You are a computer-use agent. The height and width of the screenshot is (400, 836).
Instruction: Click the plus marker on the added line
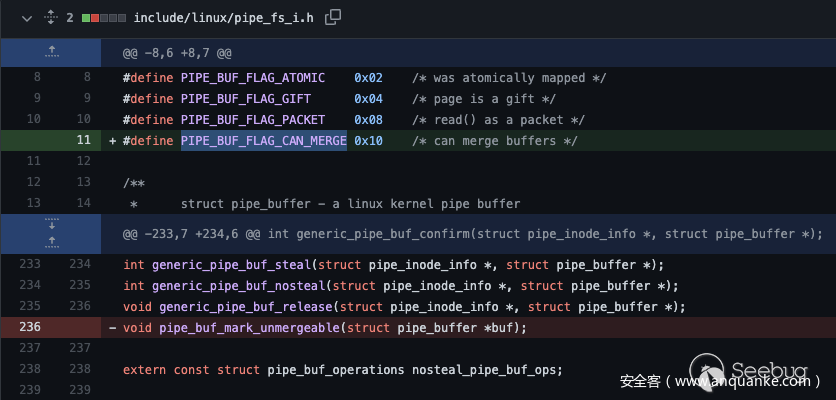pyautogui.click(x=113, y=141)
